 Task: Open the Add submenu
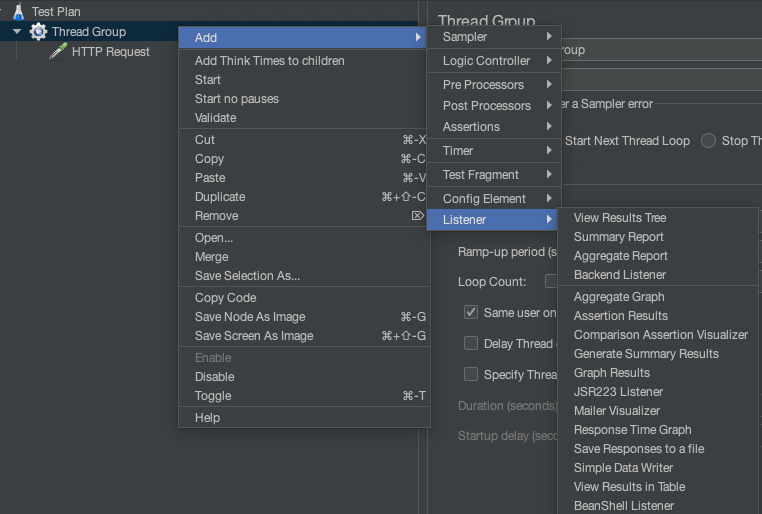(303, 37)
